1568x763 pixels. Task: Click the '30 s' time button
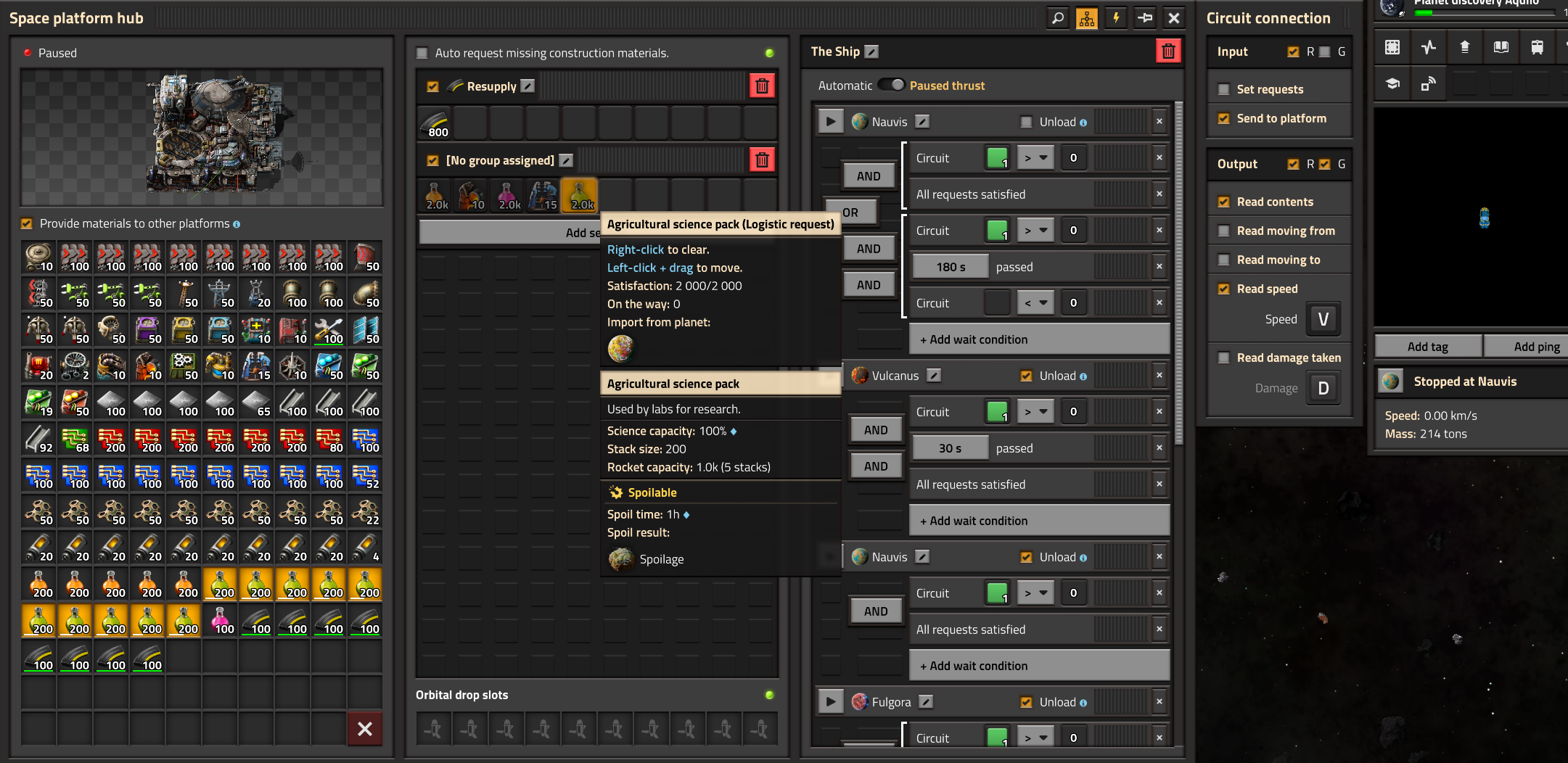click(x=951, y=448)
